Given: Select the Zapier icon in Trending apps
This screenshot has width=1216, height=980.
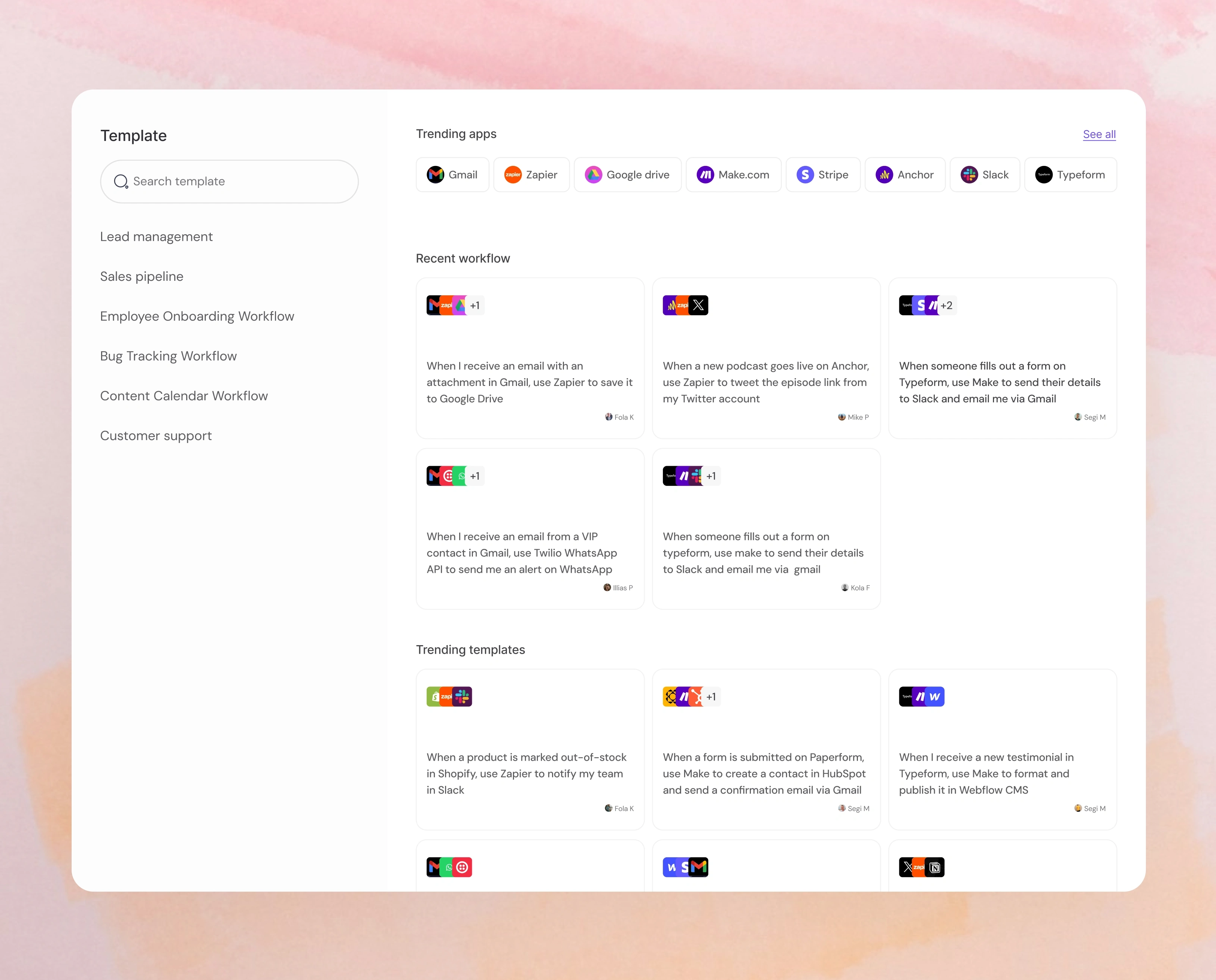Looking at the screenshot, I should (513, 175).
